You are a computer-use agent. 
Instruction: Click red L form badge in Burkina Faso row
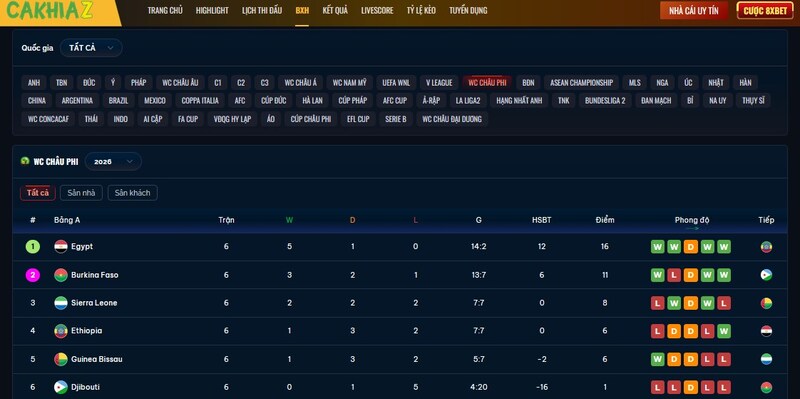tap(674, 275)
